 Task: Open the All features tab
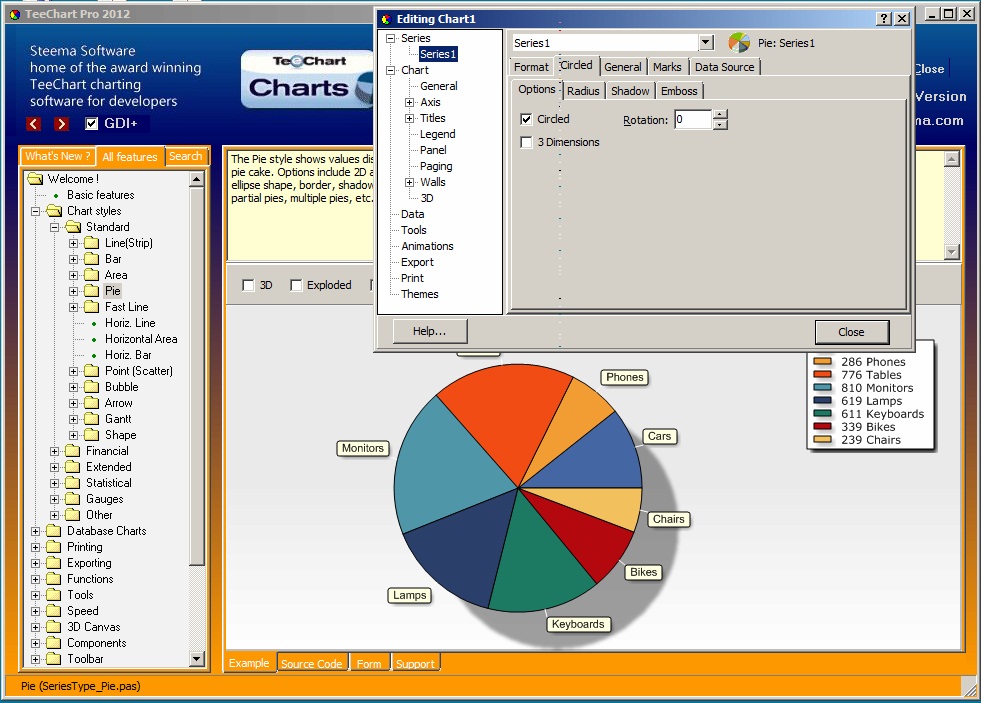click(130, 156)
